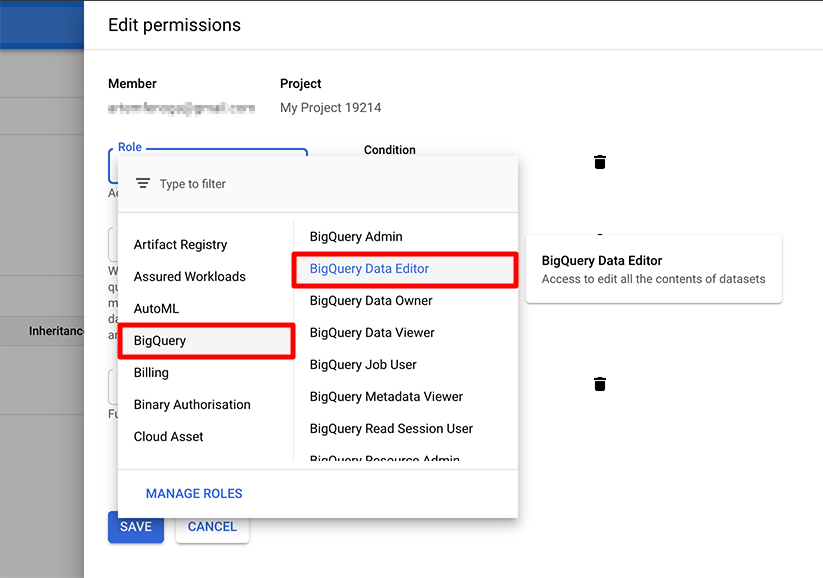This screenshot has width=823, height=578.
Task: Click the Condition column label
Action: tap(389, 150)
